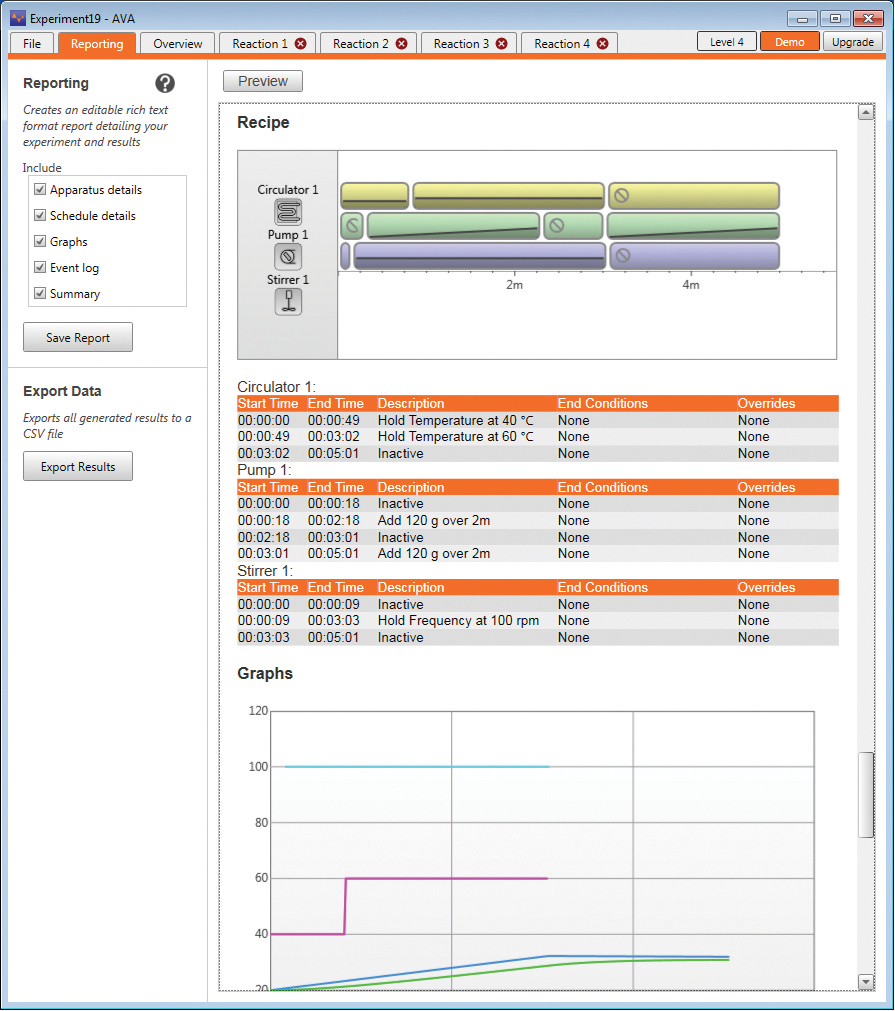Toggle the Graphs include option
895x1011 pixels.
(40, 241)
